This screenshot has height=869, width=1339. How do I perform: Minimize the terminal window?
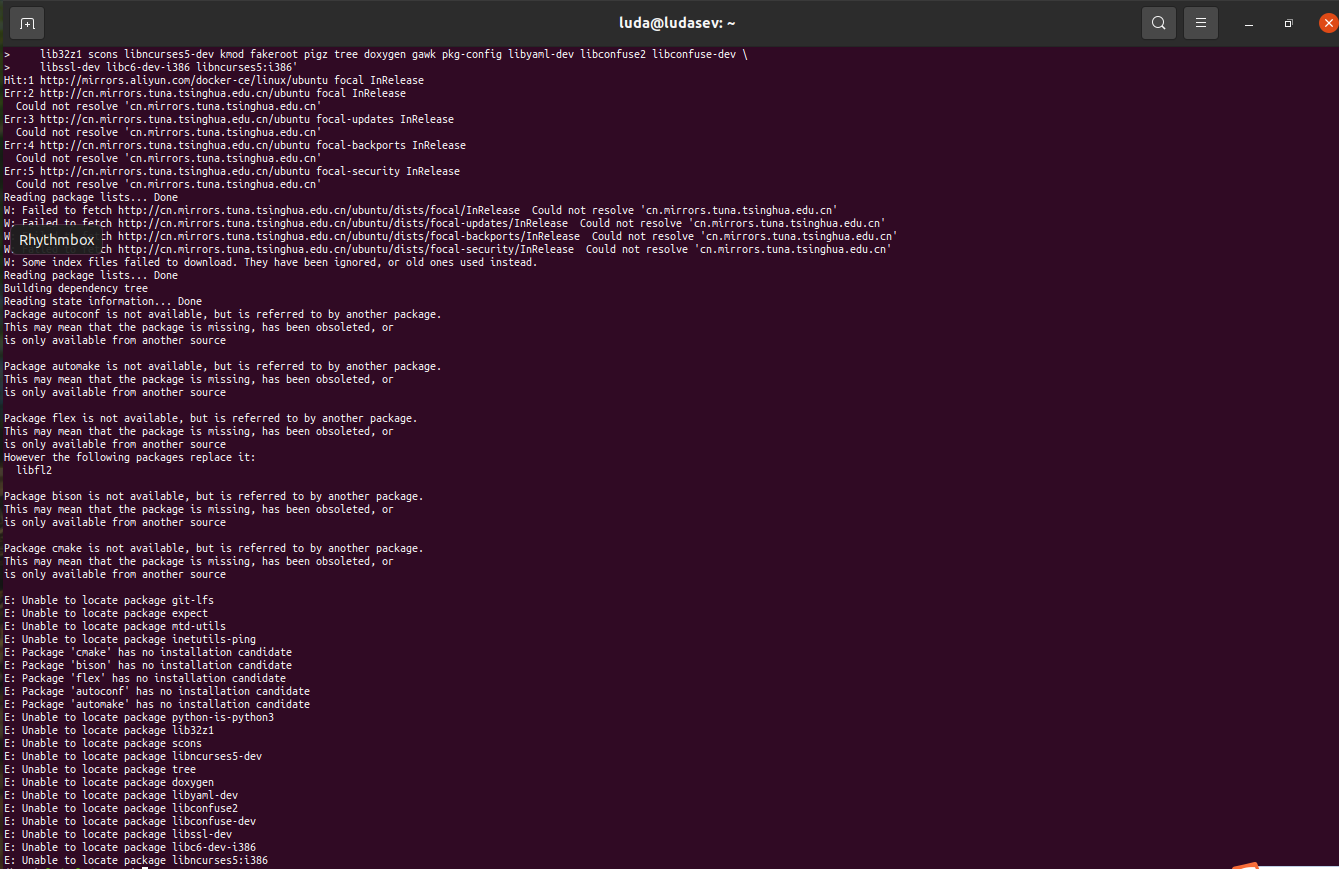pos(1249,23)
